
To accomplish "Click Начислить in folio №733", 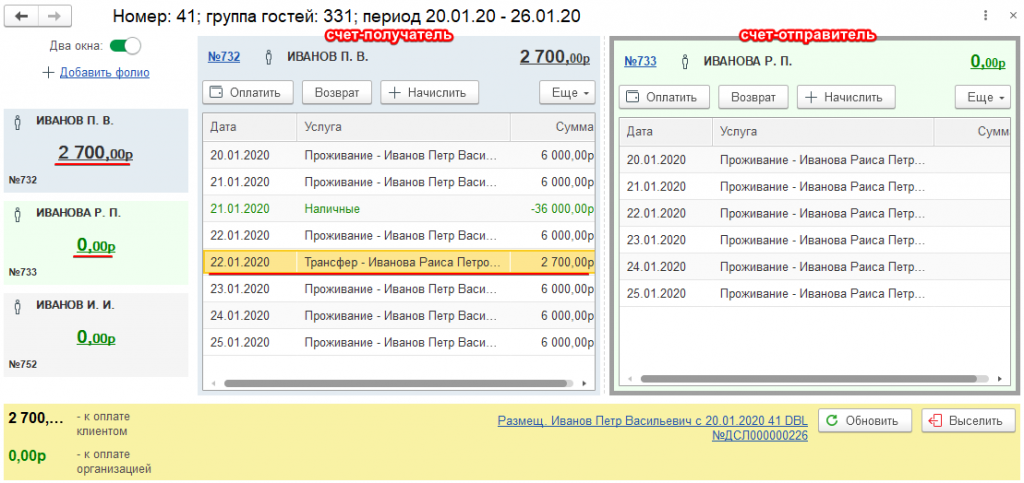I will pyautogui.click(x=846, y=97).
